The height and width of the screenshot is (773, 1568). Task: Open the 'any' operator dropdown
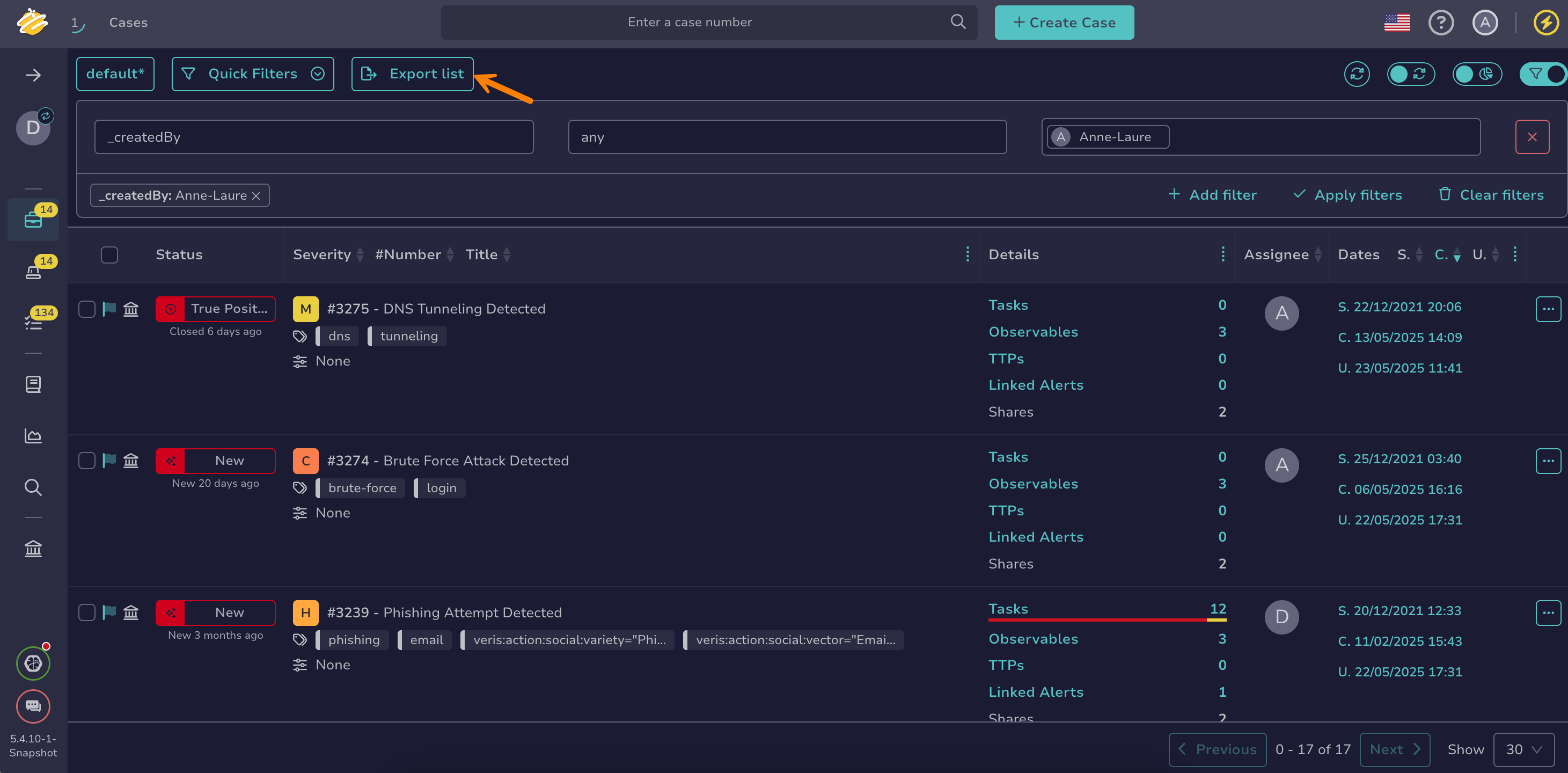pyautogui.click(x=787, y=137)
